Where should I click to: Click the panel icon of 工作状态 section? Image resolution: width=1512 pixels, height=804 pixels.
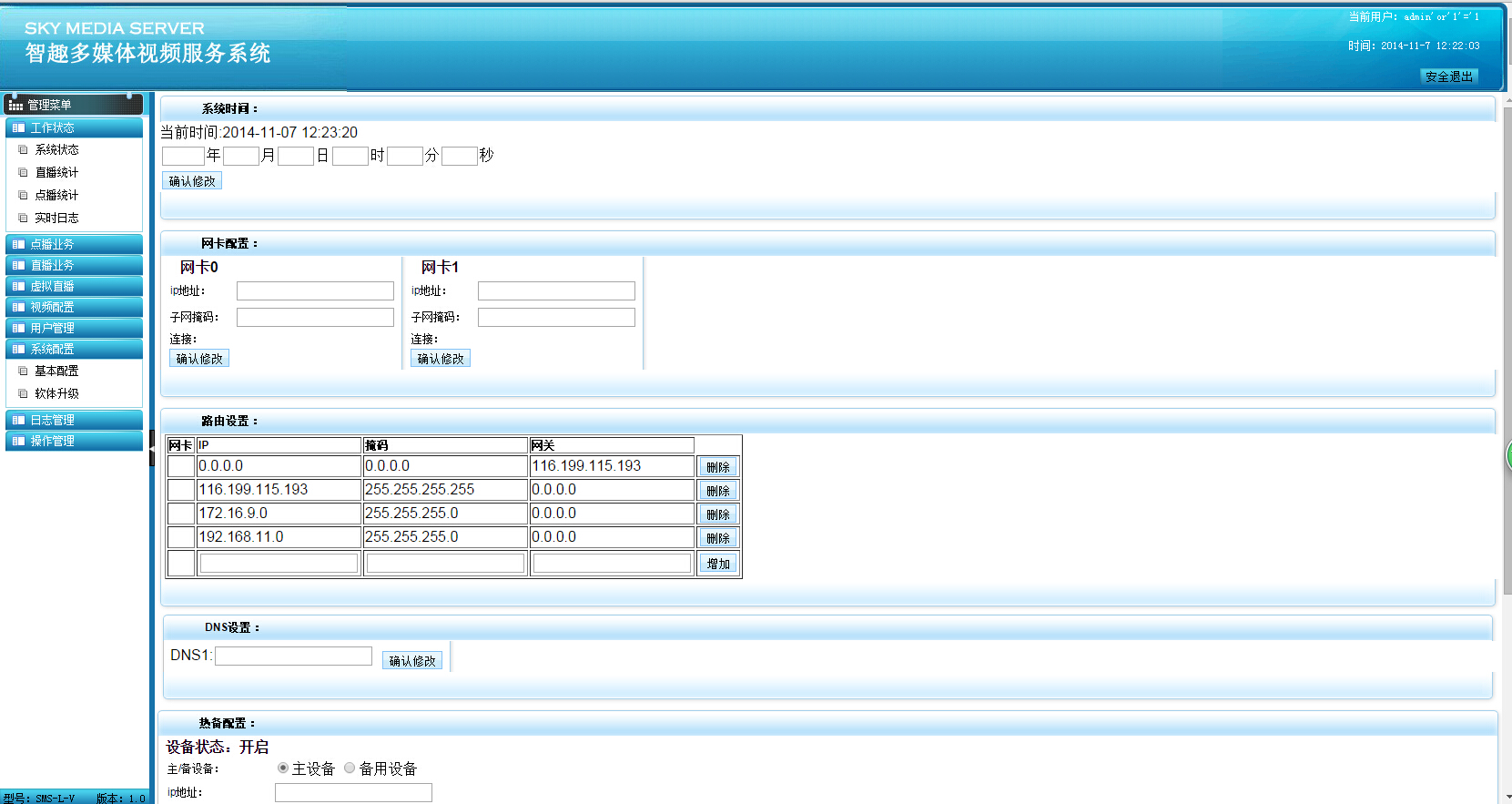(x=18, y=127)
